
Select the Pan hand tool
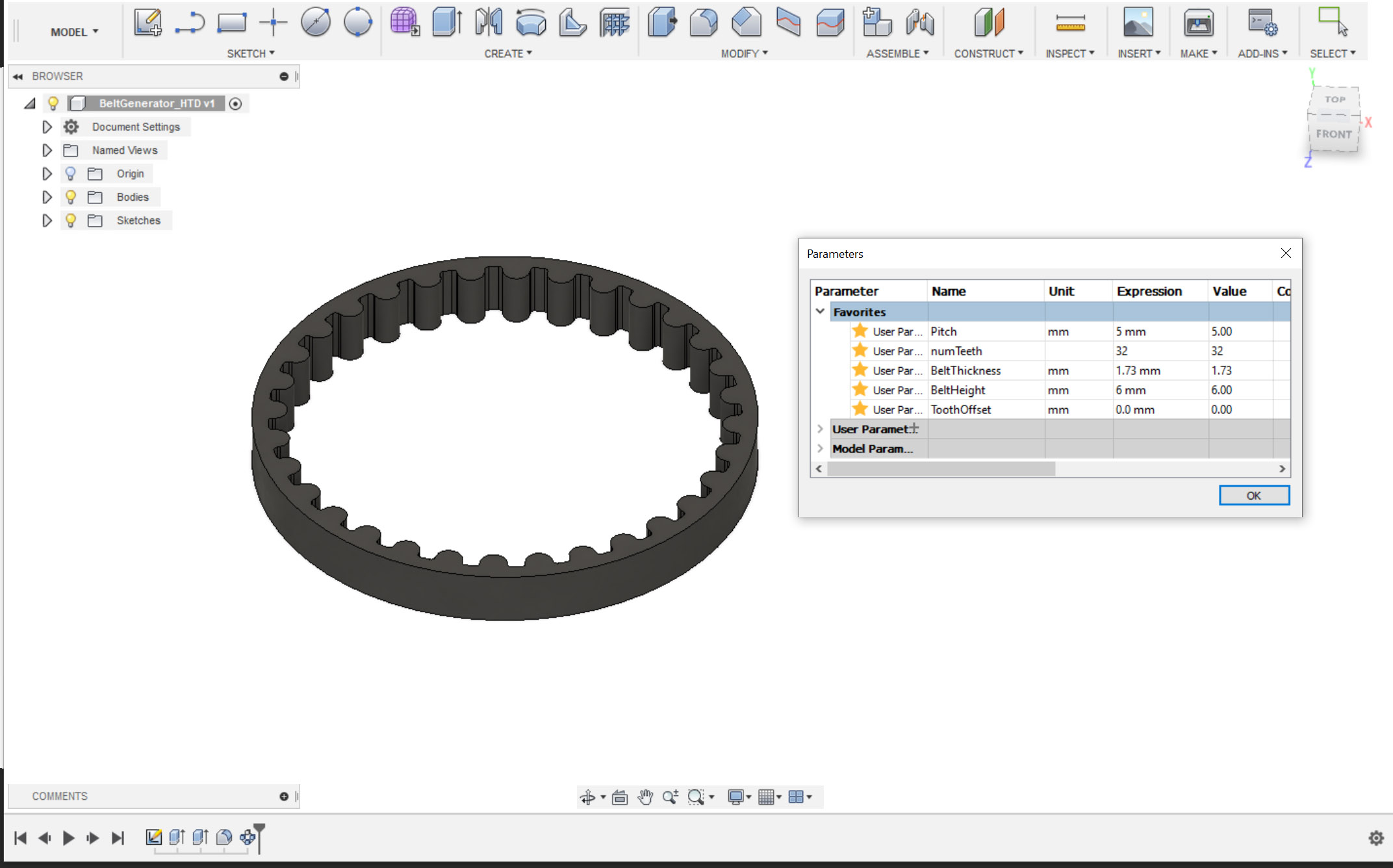tap(645, 797)
